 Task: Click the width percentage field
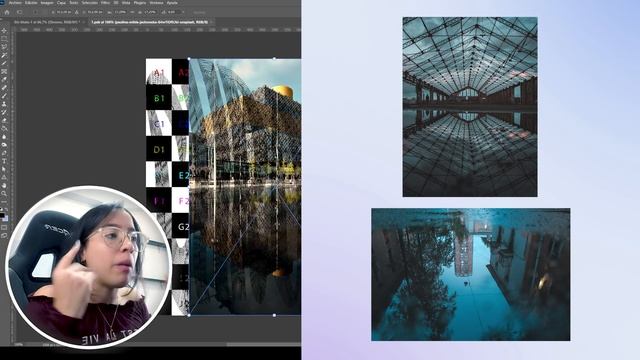click(120, 12)
